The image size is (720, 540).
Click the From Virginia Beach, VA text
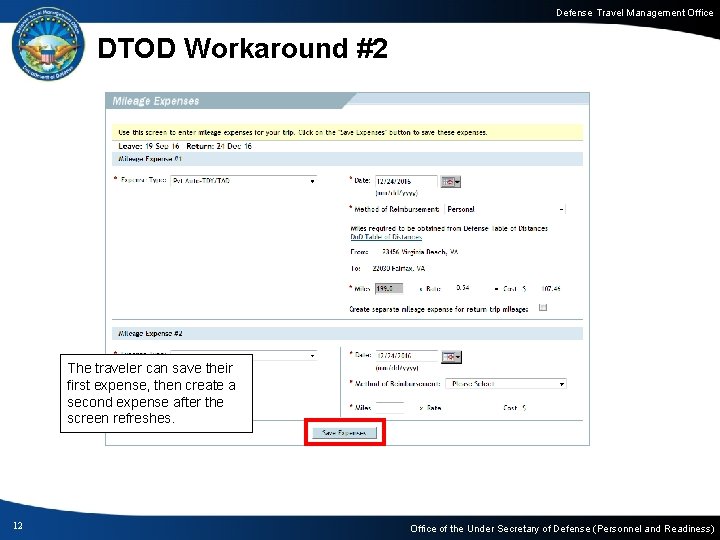[404, 252]
